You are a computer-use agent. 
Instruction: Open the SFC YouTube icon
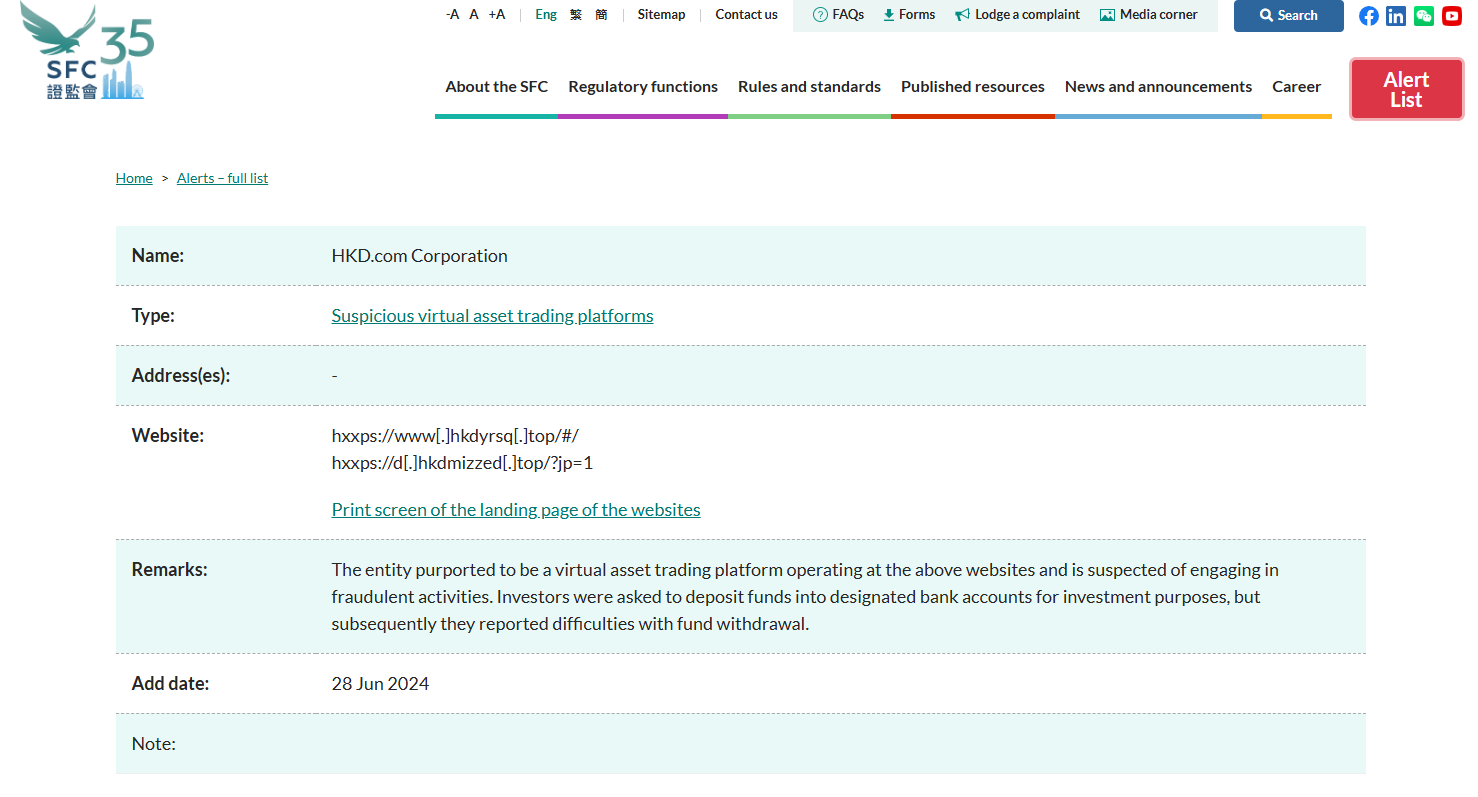pos(1452,16)
